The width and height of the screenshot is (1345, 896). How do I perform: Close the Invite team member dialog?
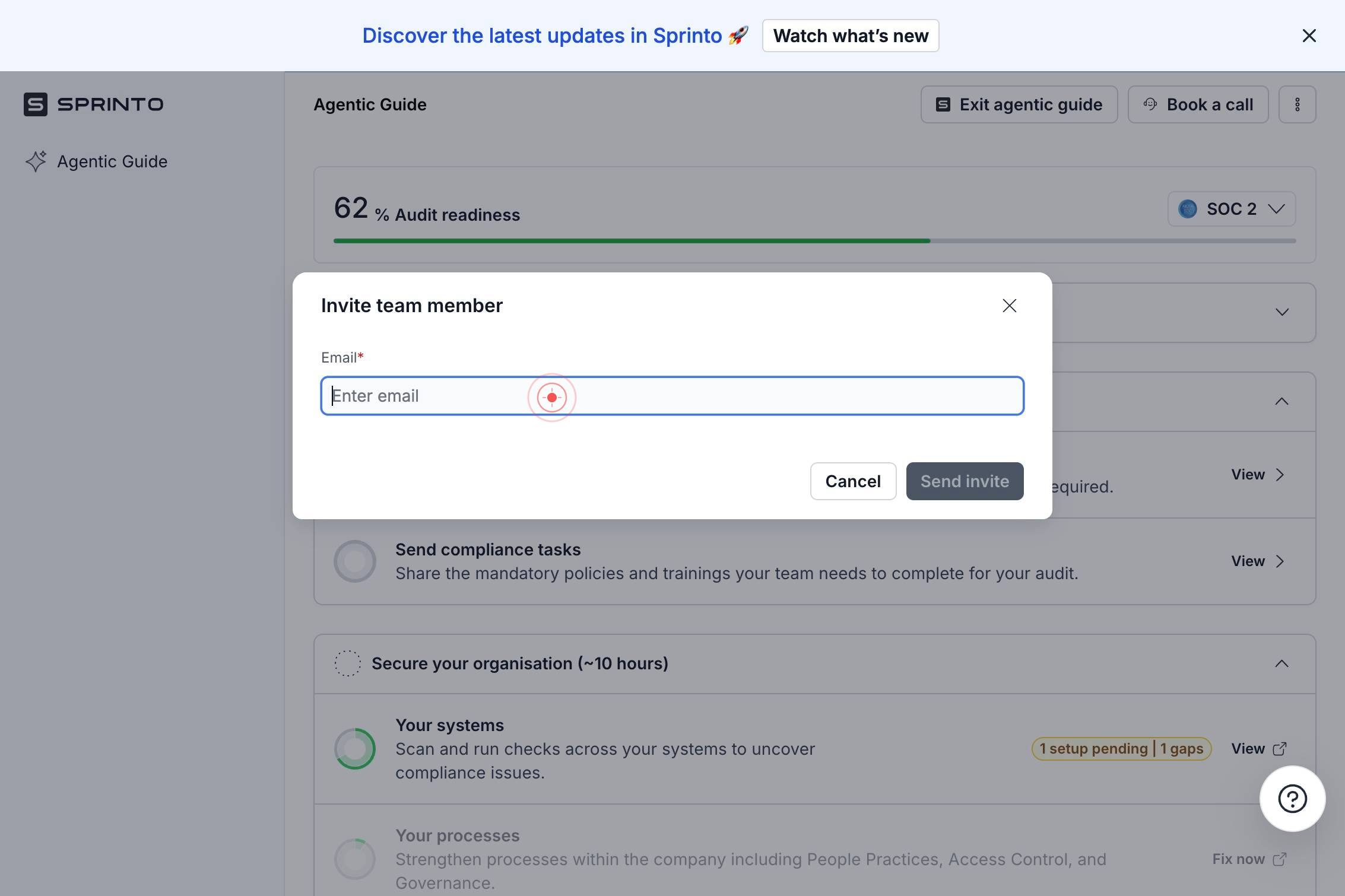tap(1009, 306)
